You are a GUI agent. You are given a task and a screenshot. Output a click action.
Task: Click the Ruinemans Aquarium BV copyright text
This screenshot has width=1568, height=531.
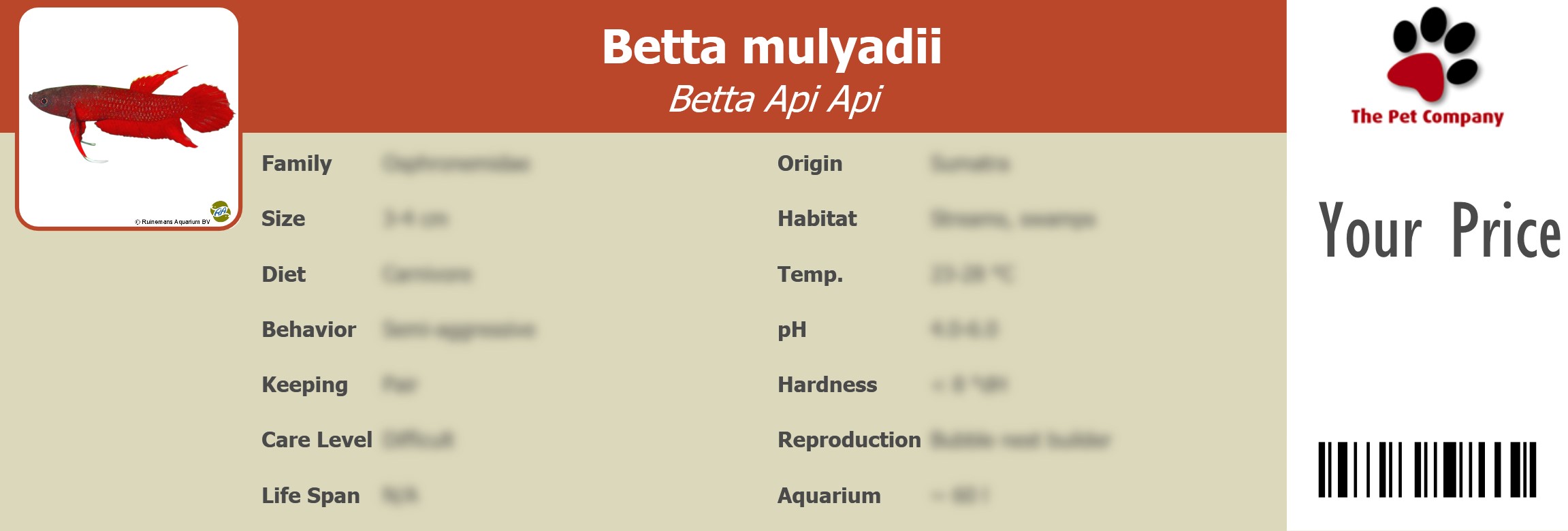(173, 222)
